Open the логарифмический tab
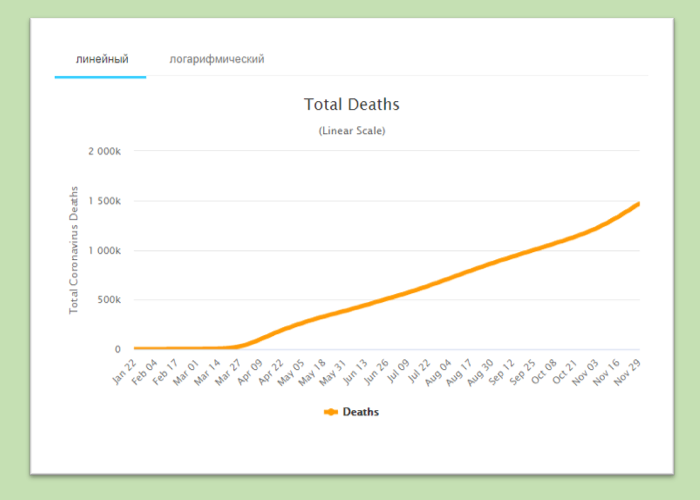700x500 pixels. point(217,60)
